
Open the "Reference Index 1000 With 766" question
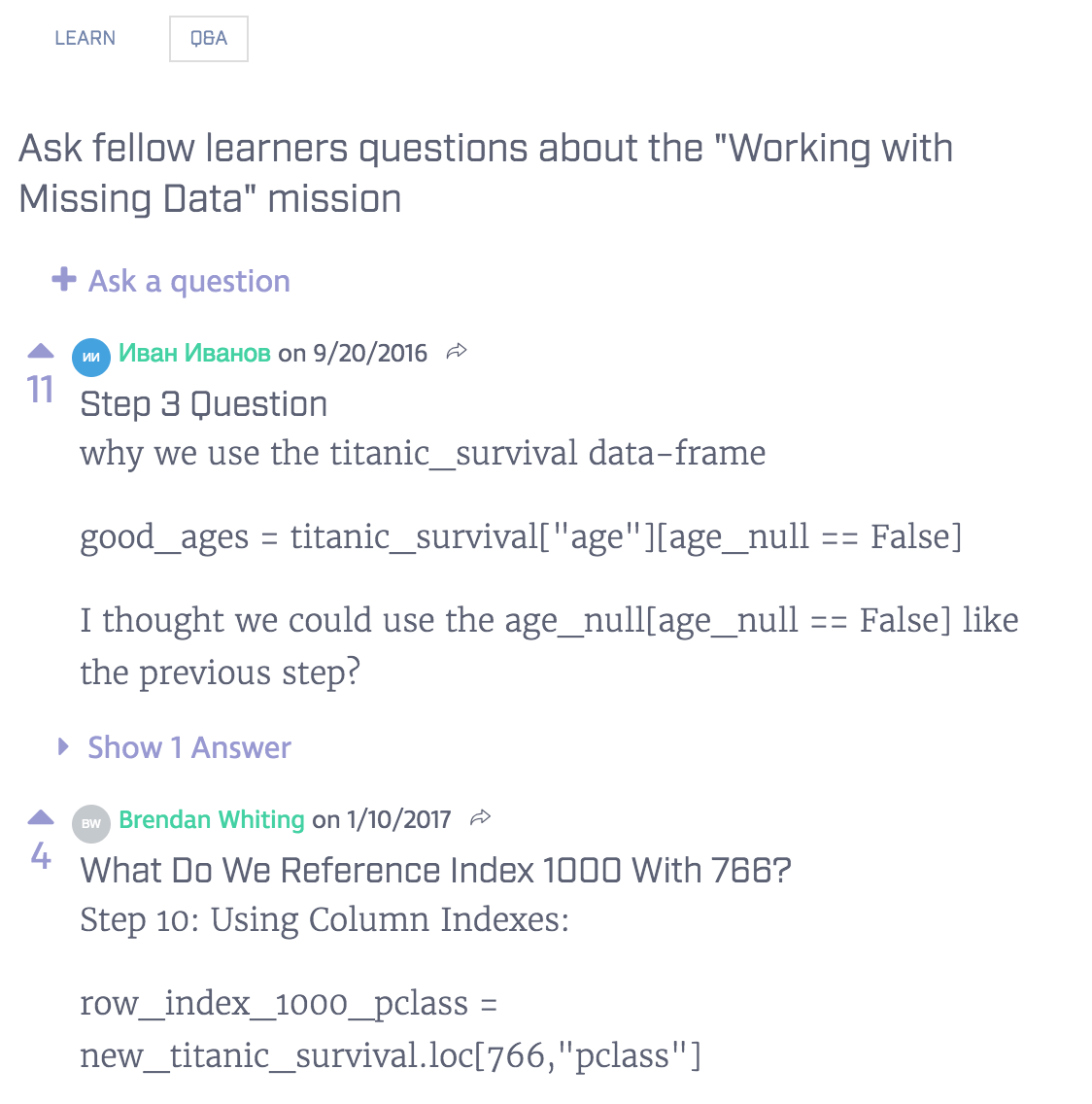pyautogui.click(x=435, y=870)
